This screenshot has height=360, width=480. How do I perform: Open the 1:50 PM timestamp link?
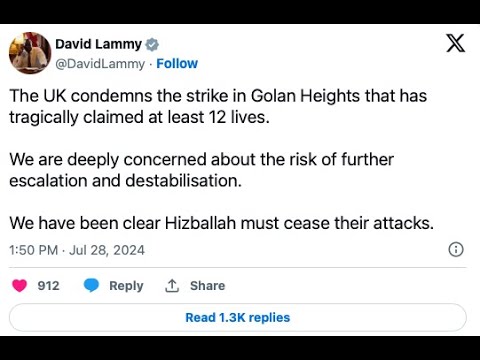[x=33, y=250]
